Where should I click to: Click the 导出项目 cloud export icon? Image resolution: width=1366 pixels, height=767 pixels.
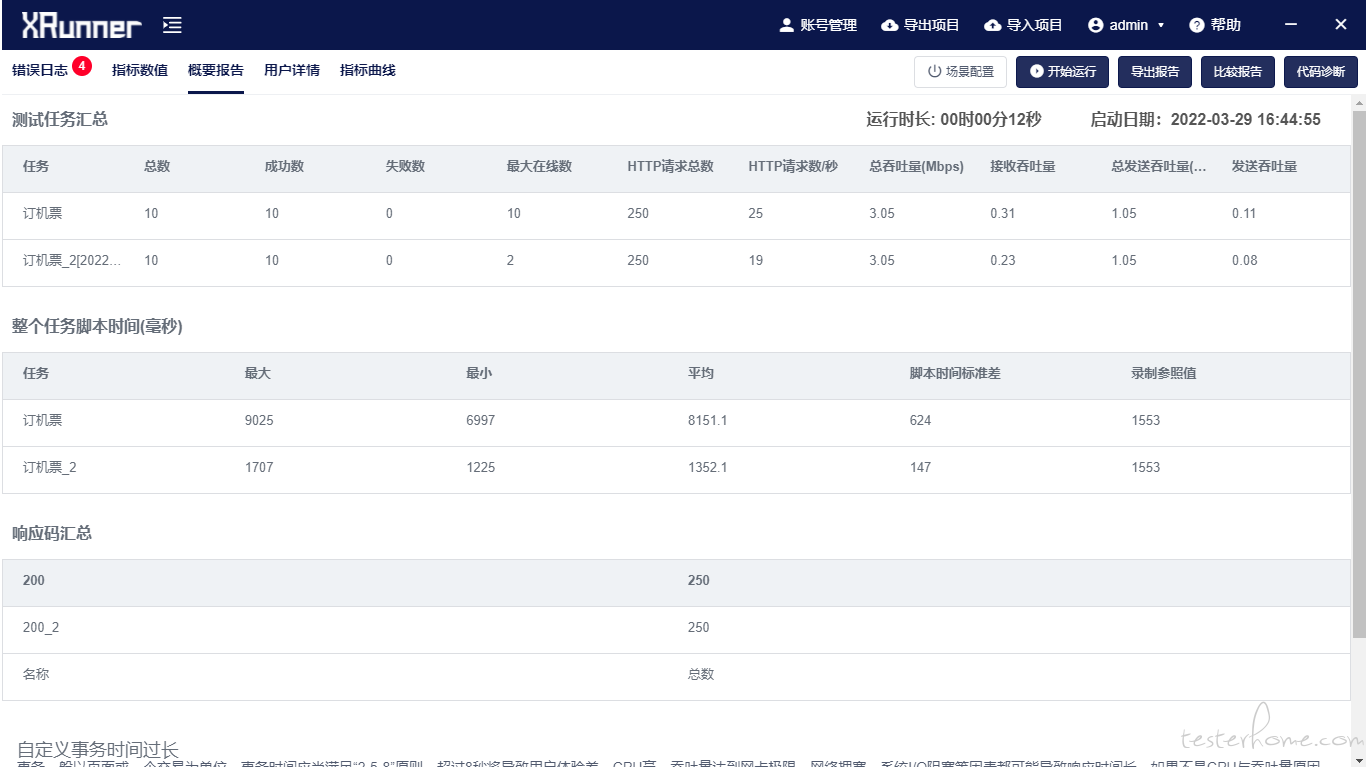889,25
